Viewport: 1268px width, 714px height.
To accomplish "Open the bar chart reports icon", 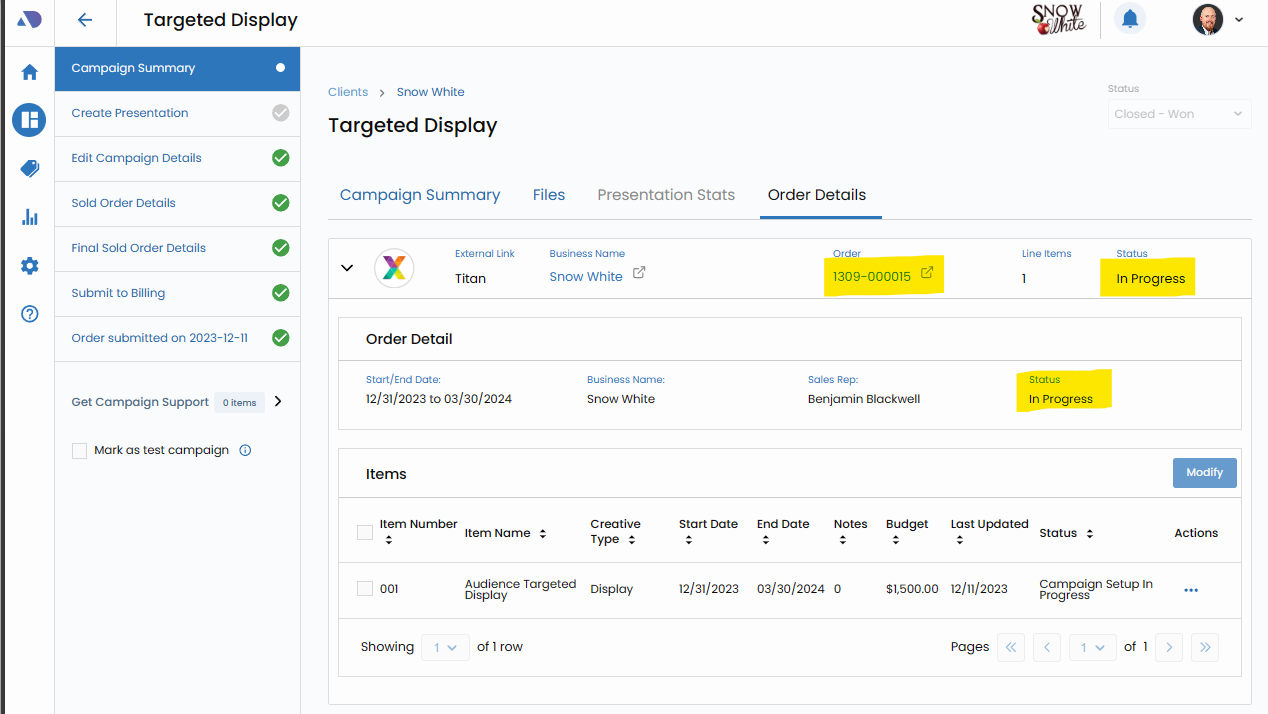I will pyautogui.click(x=29, y=217).
